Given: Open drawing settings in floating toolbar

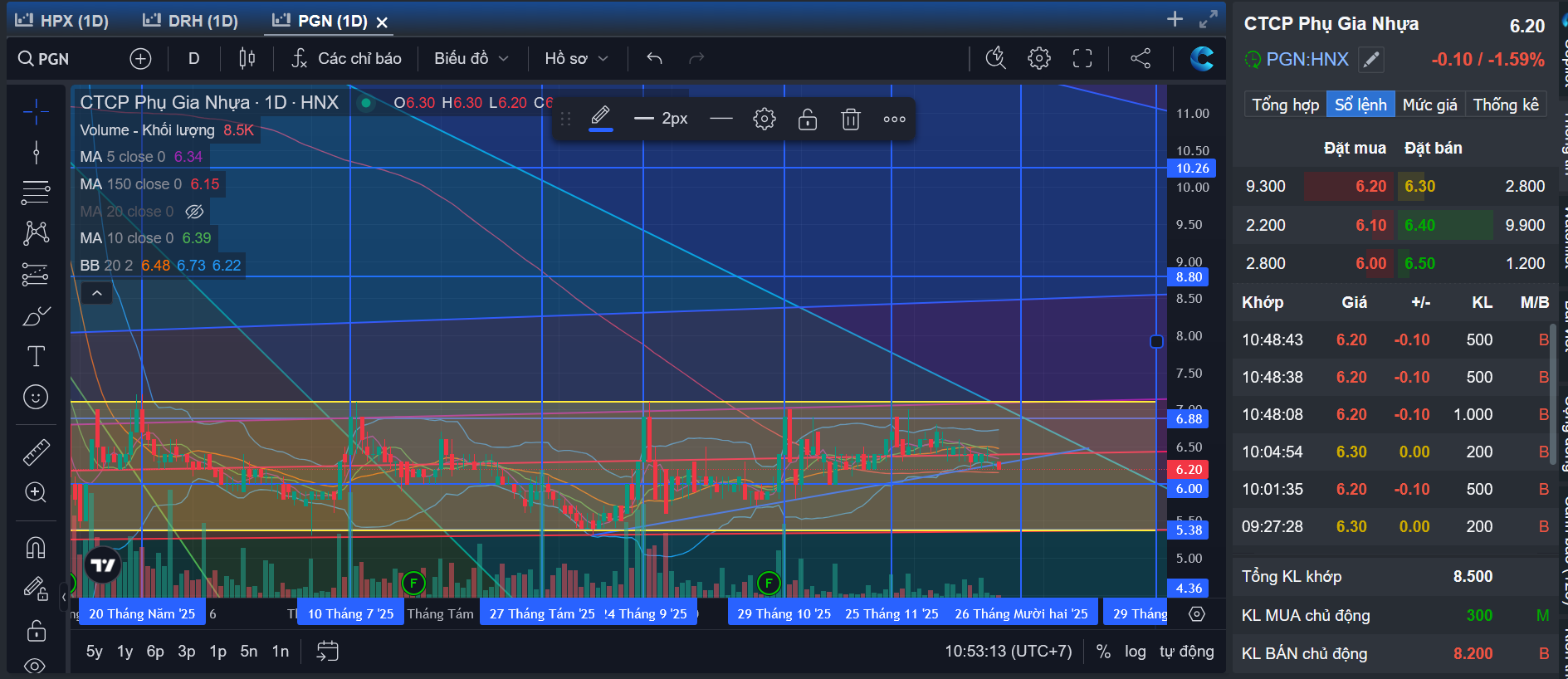Looking at the screenshot, I should [764, 120].
